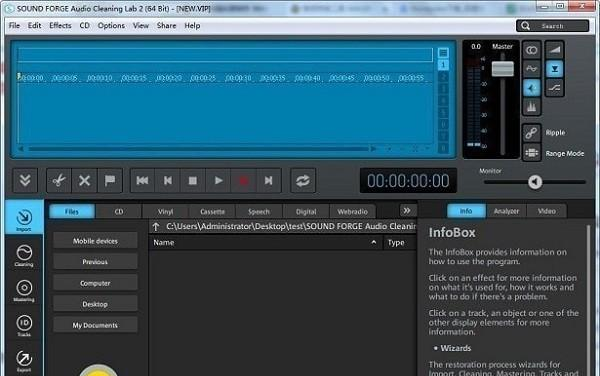Collapse panel with double-chevron down icon
The image size is (600, 376).
pos(25,180)
